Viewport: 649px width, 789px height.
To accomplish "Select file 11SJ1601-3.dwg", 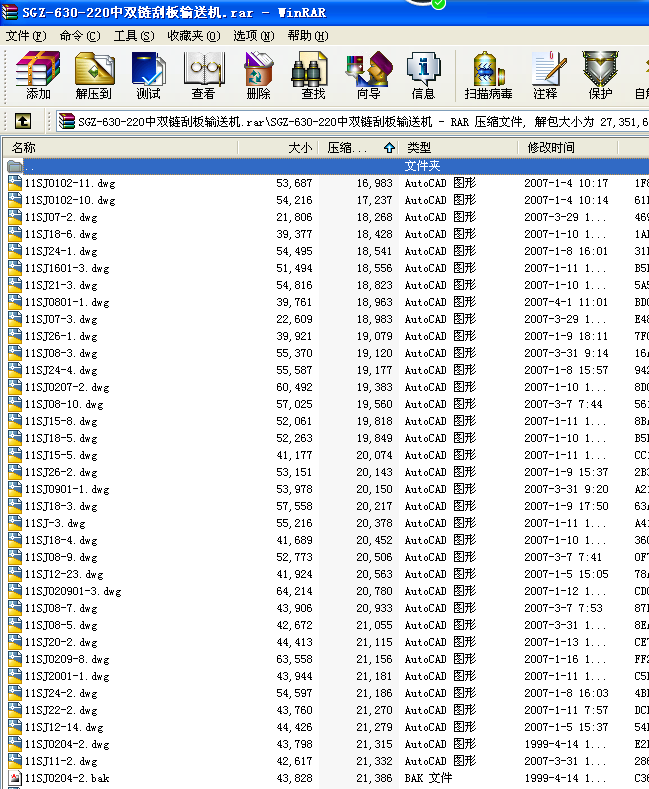I will point(67,268).
